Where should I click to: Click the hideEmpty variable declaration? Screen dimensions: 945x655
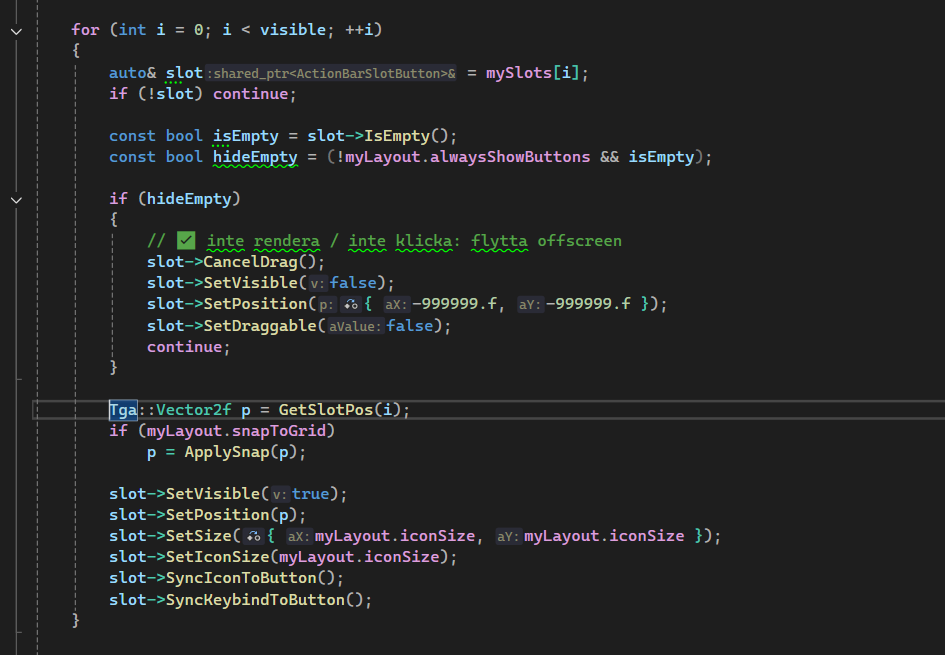click(255, 157)
